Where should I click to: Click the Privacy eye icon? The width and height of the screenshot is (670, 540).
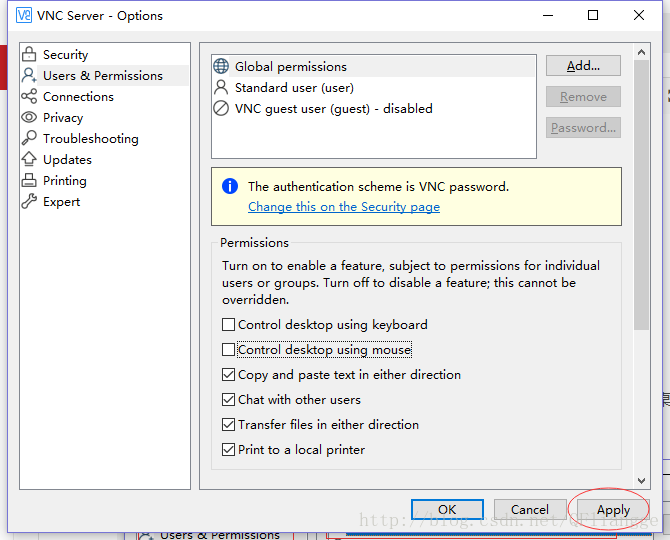tap(29, 117)
